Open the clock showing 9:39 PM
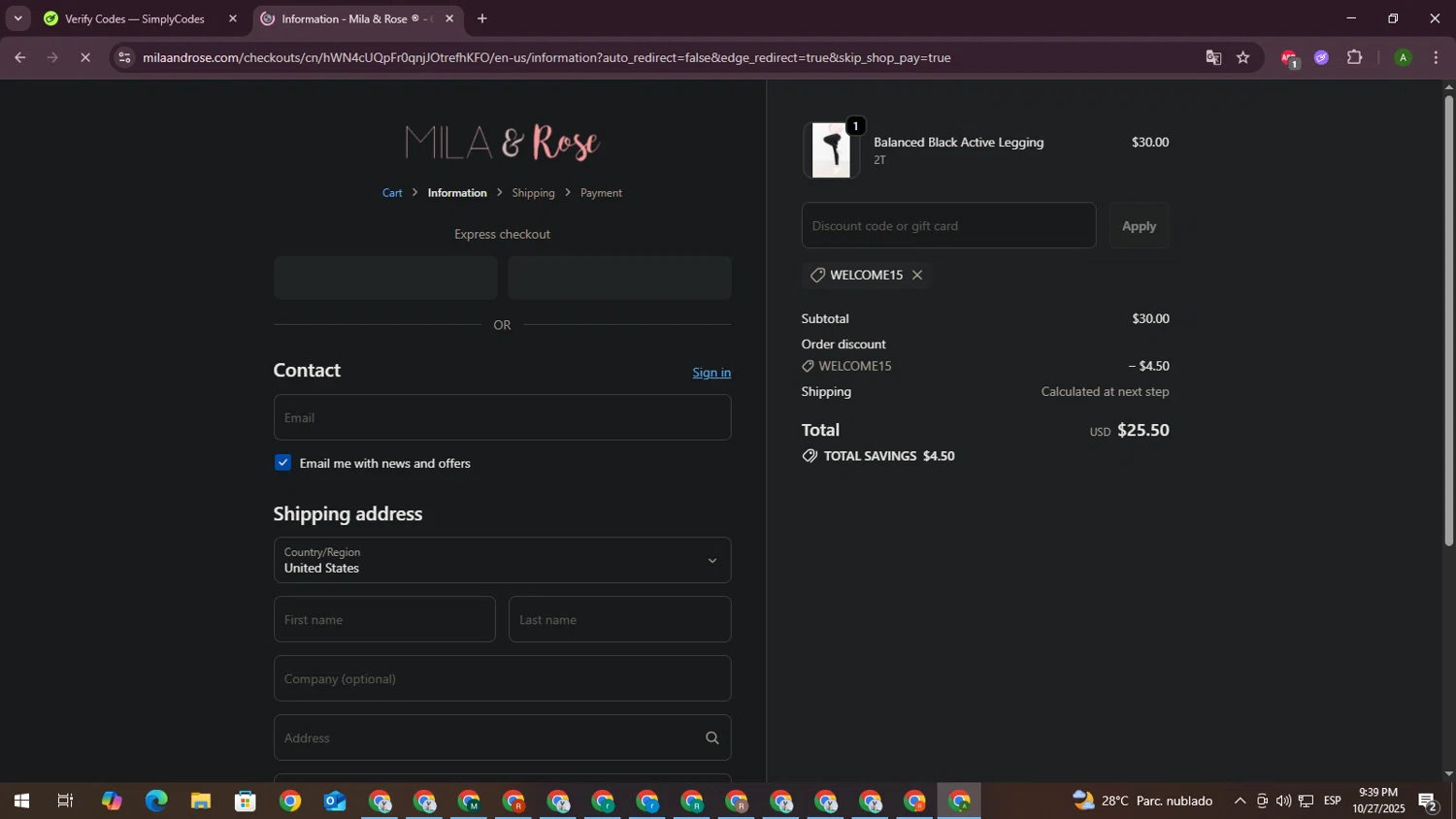Image resolution: width=1456 pixels, height=819 pixels. 1378,801
